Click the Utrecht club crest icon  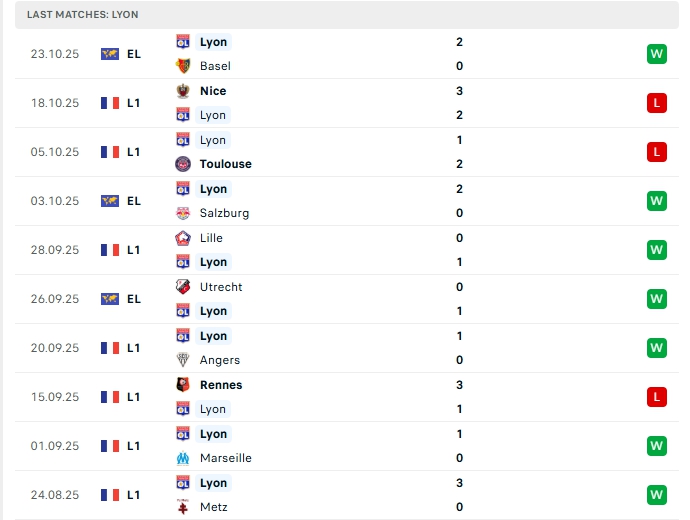[183, 287]
